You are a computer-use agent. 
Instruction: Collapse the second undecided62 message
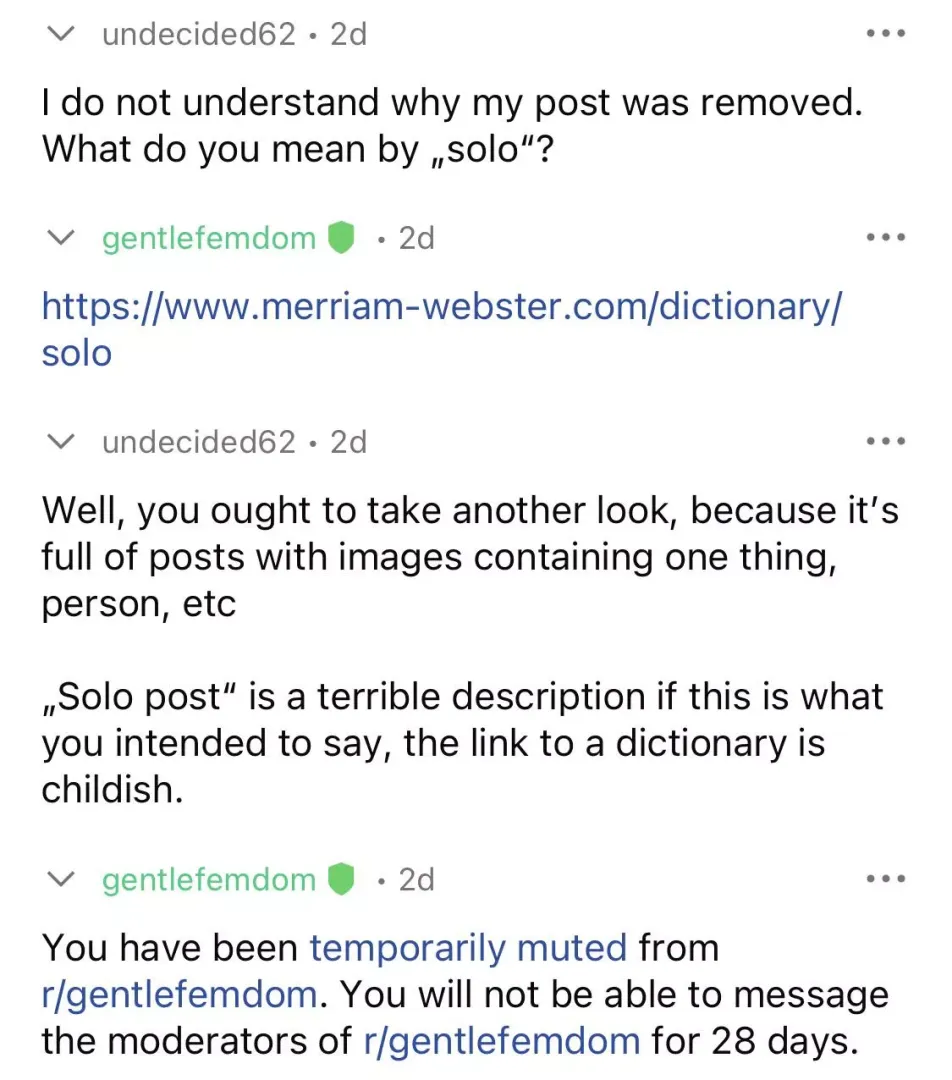pos(61,441)
